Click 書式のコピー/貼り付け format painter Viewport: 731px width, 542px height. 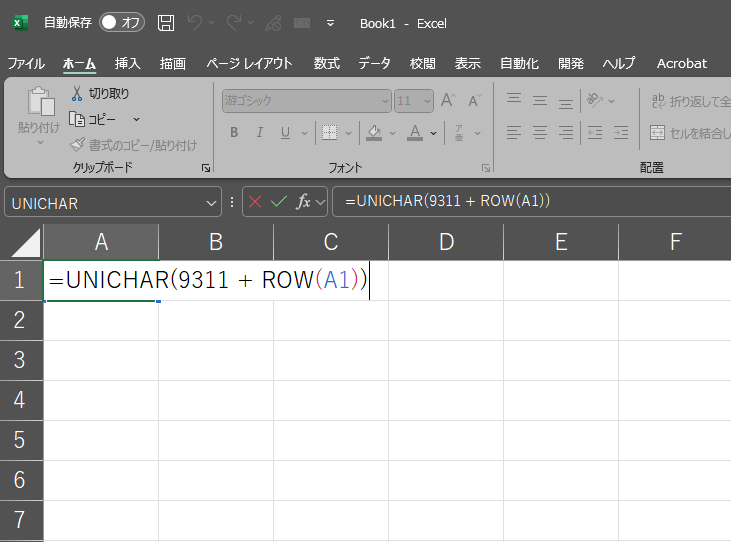(x=133, y=145)
